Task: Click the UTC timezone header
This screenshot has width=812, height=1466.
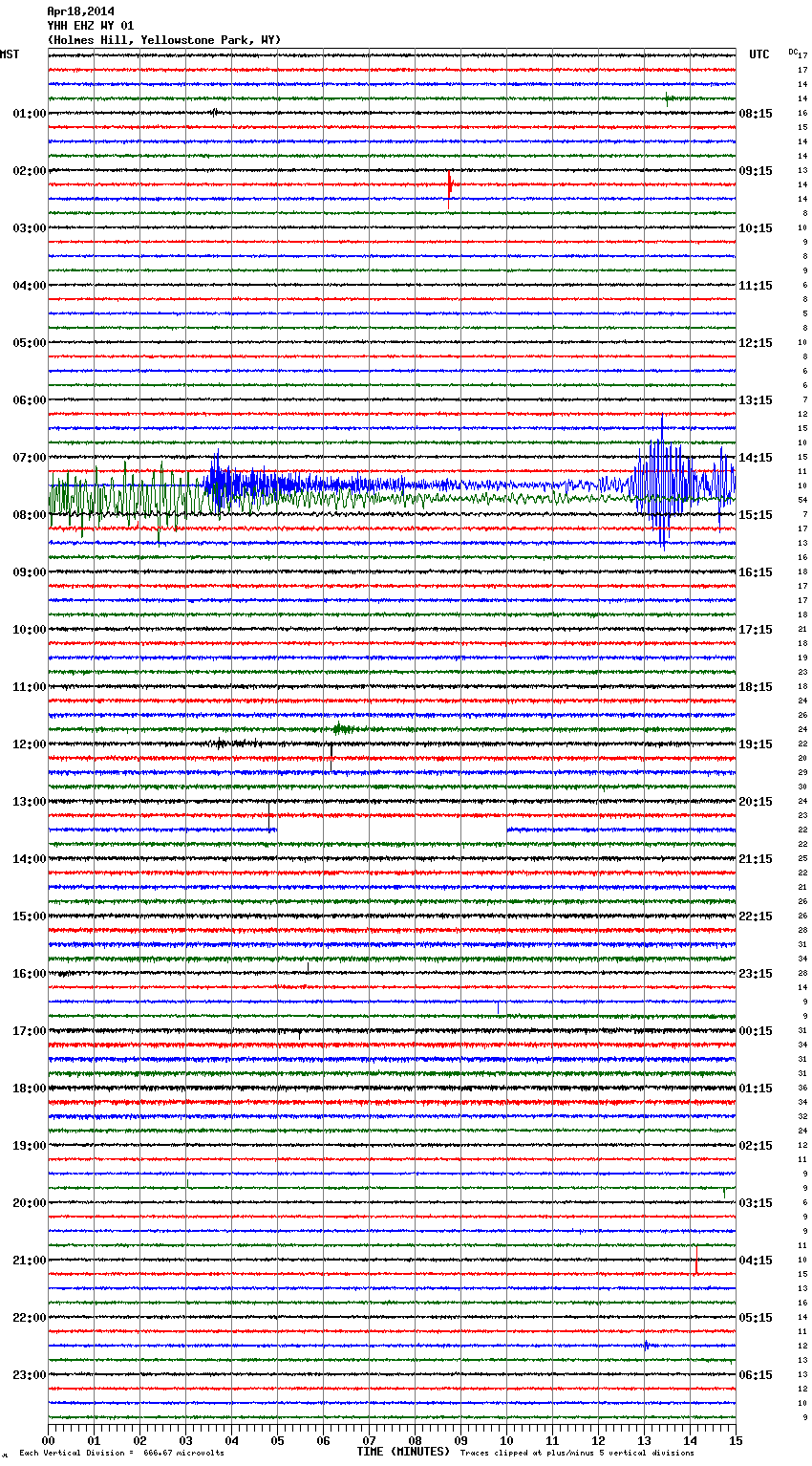Action: pos(759,54)
